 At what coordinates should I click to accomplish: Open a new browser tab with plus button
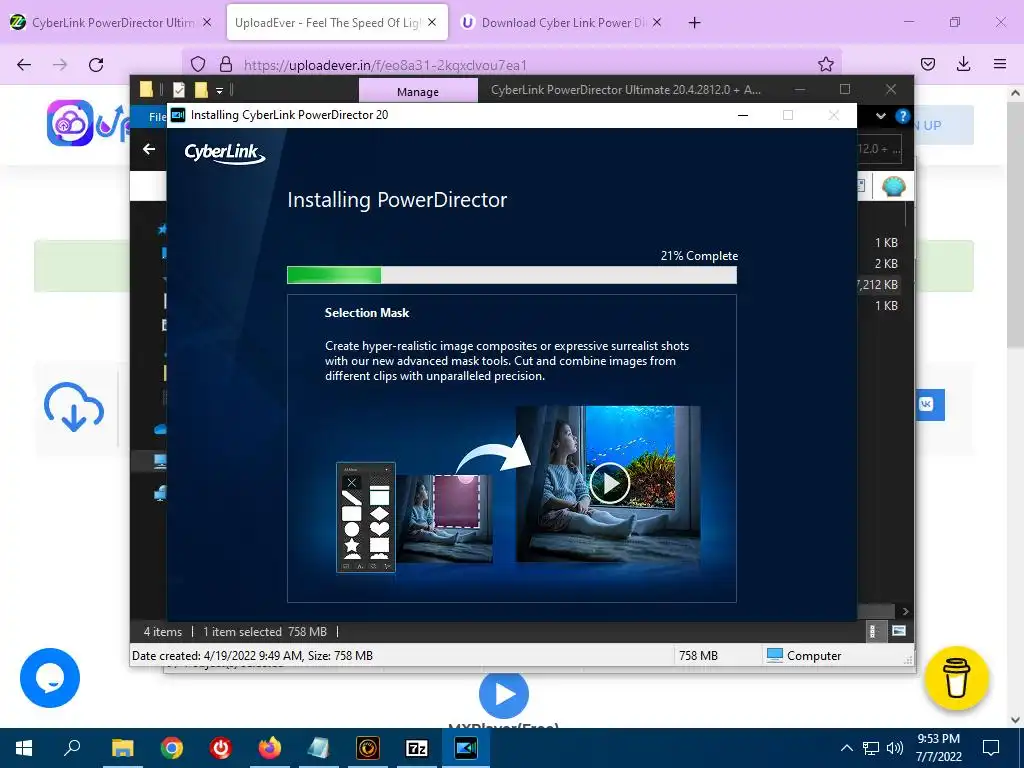coord(694,23)
